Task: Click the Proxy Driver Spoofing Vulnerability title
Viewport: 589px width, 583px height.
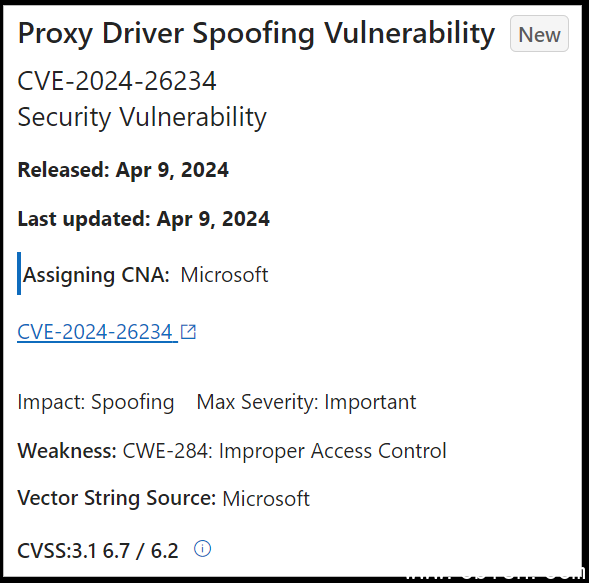Action: [x=256, y=34]
